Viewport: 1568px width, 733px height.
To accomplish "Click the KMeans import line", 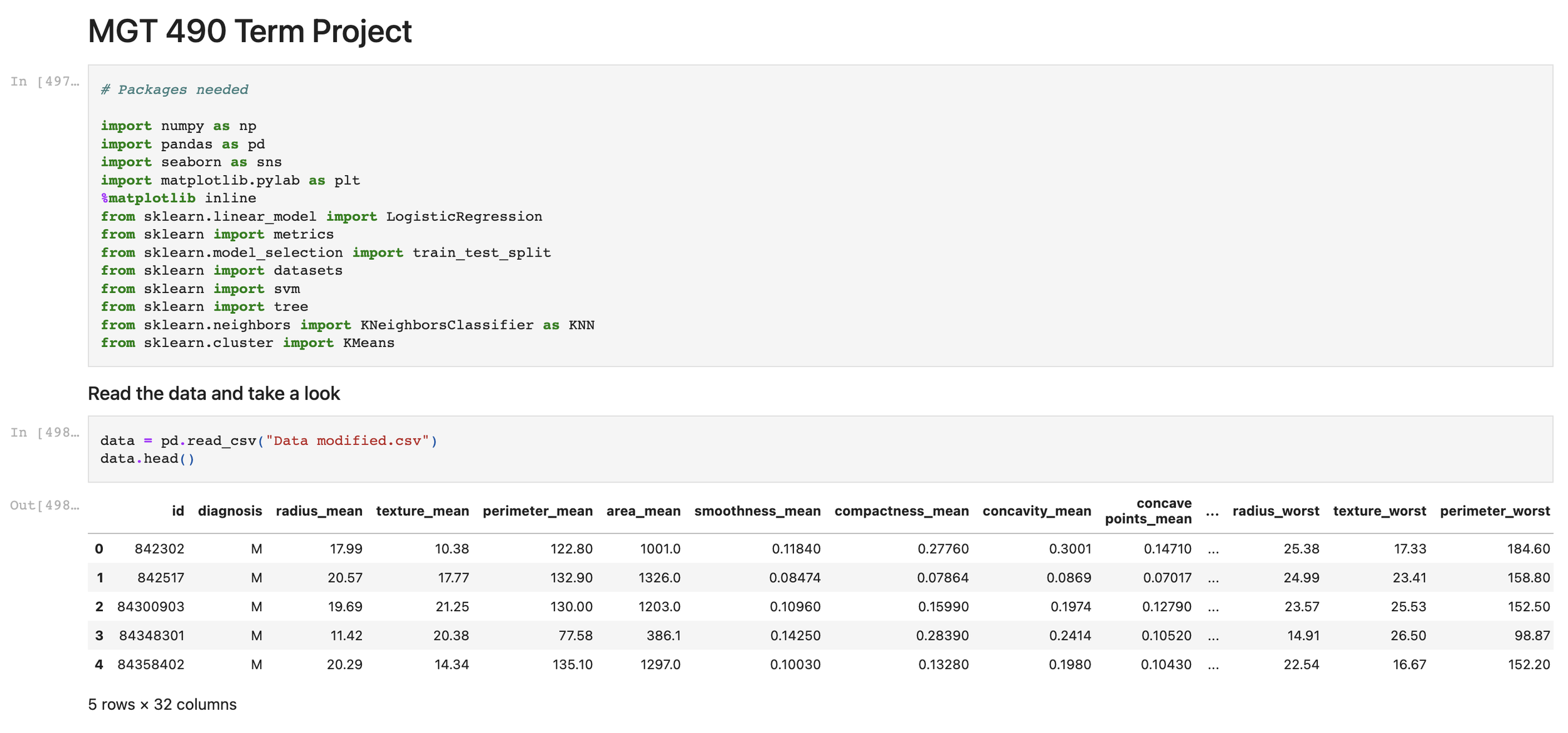I will pos(247,343).
